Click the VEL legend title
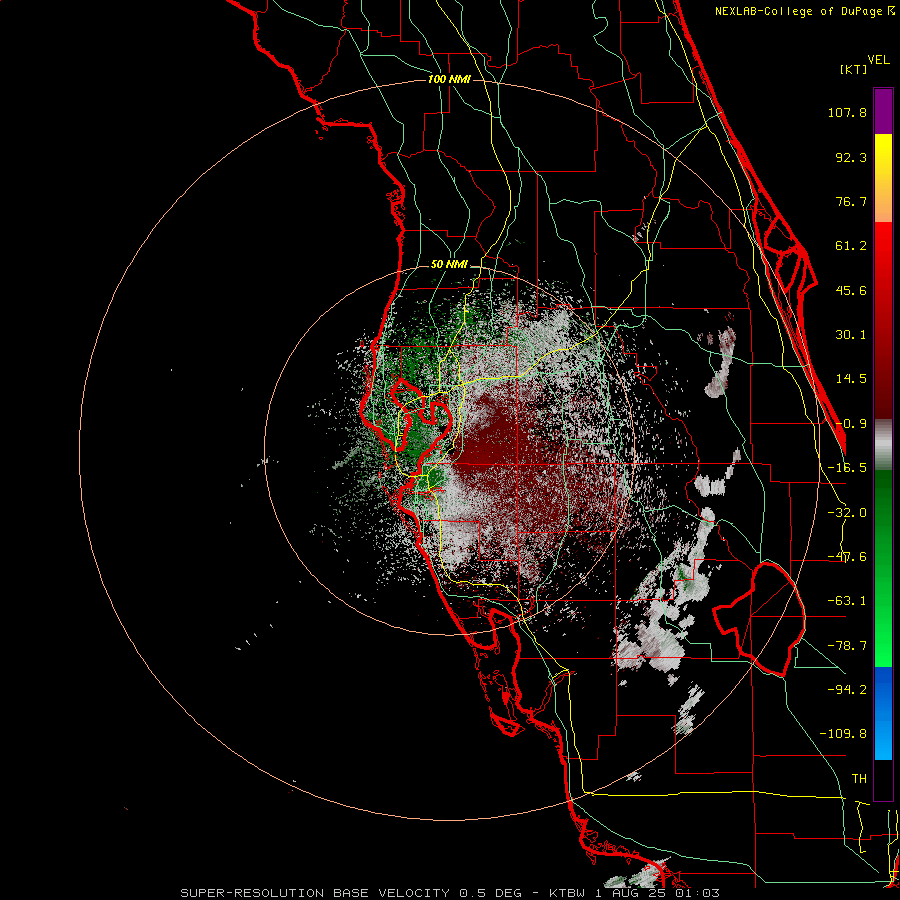This screenshot has height=900, width=900. (878, 60)
